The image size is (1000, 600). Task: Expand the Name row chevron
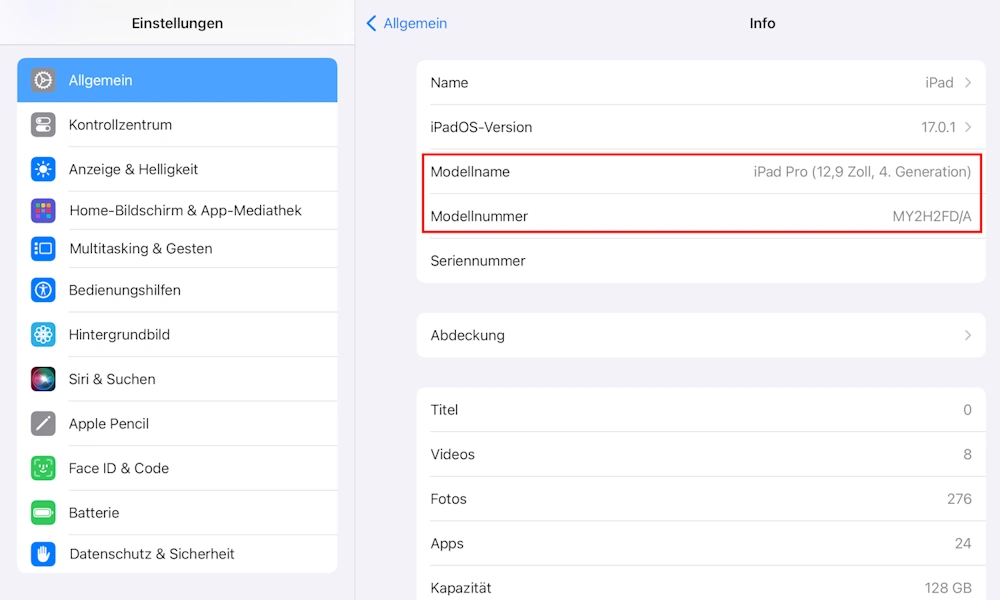968,82
